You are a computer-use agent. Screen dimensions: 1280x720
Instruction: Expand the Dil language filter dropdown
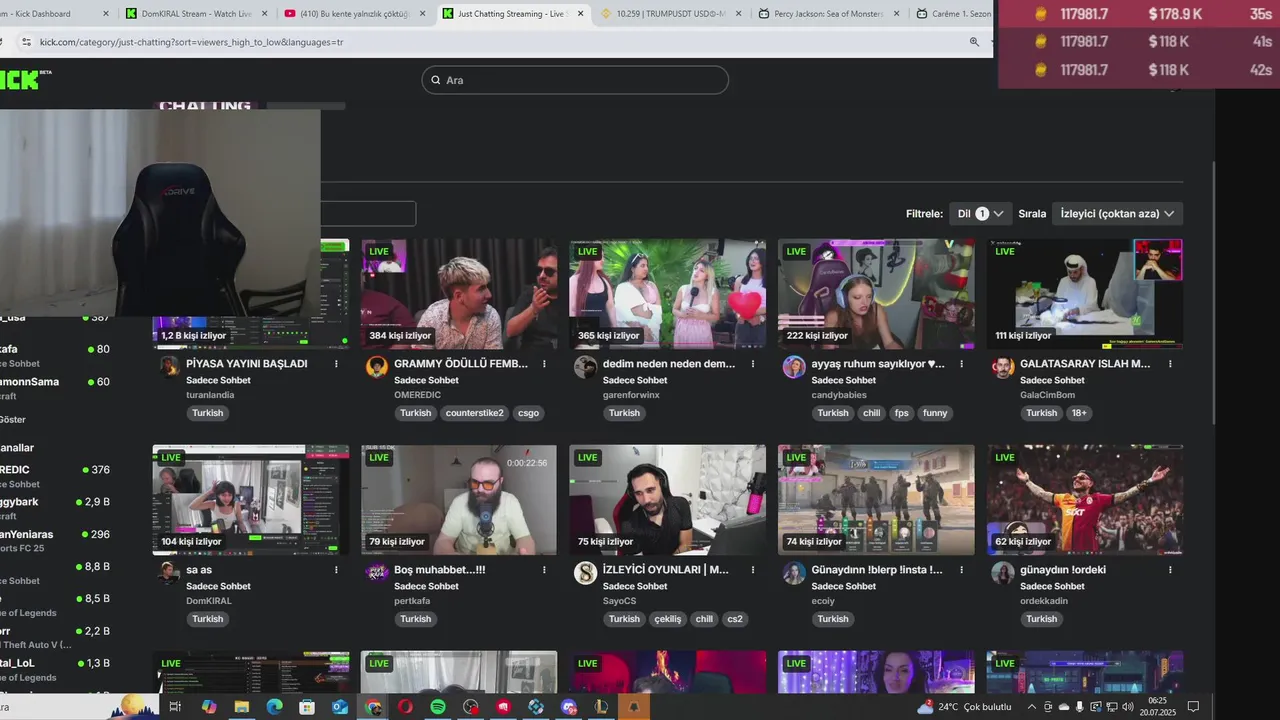point(980,213)
